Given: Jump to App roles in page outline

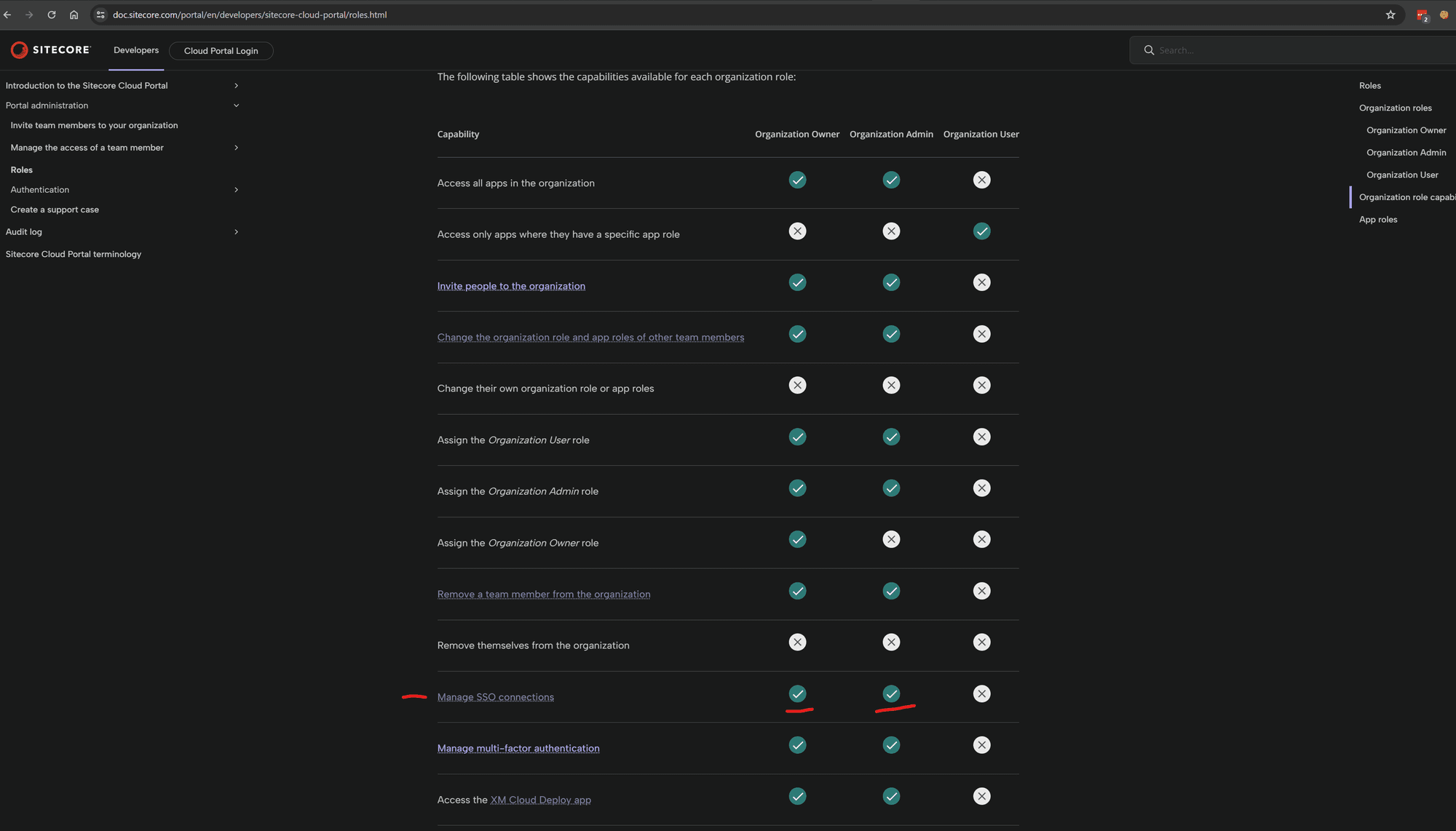Looking at the screenshot, I should [x=1378, y=220].
